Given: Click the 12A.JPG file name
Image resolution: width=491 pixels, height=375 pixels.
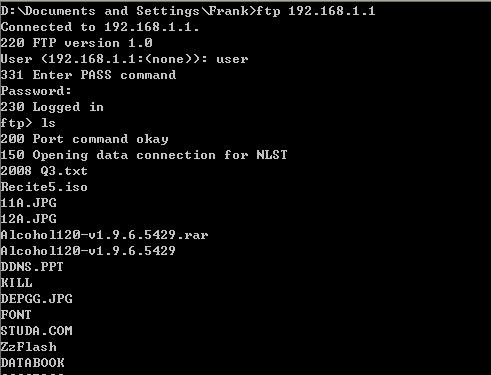Looking at the screenshot, I should click(29, 219).
